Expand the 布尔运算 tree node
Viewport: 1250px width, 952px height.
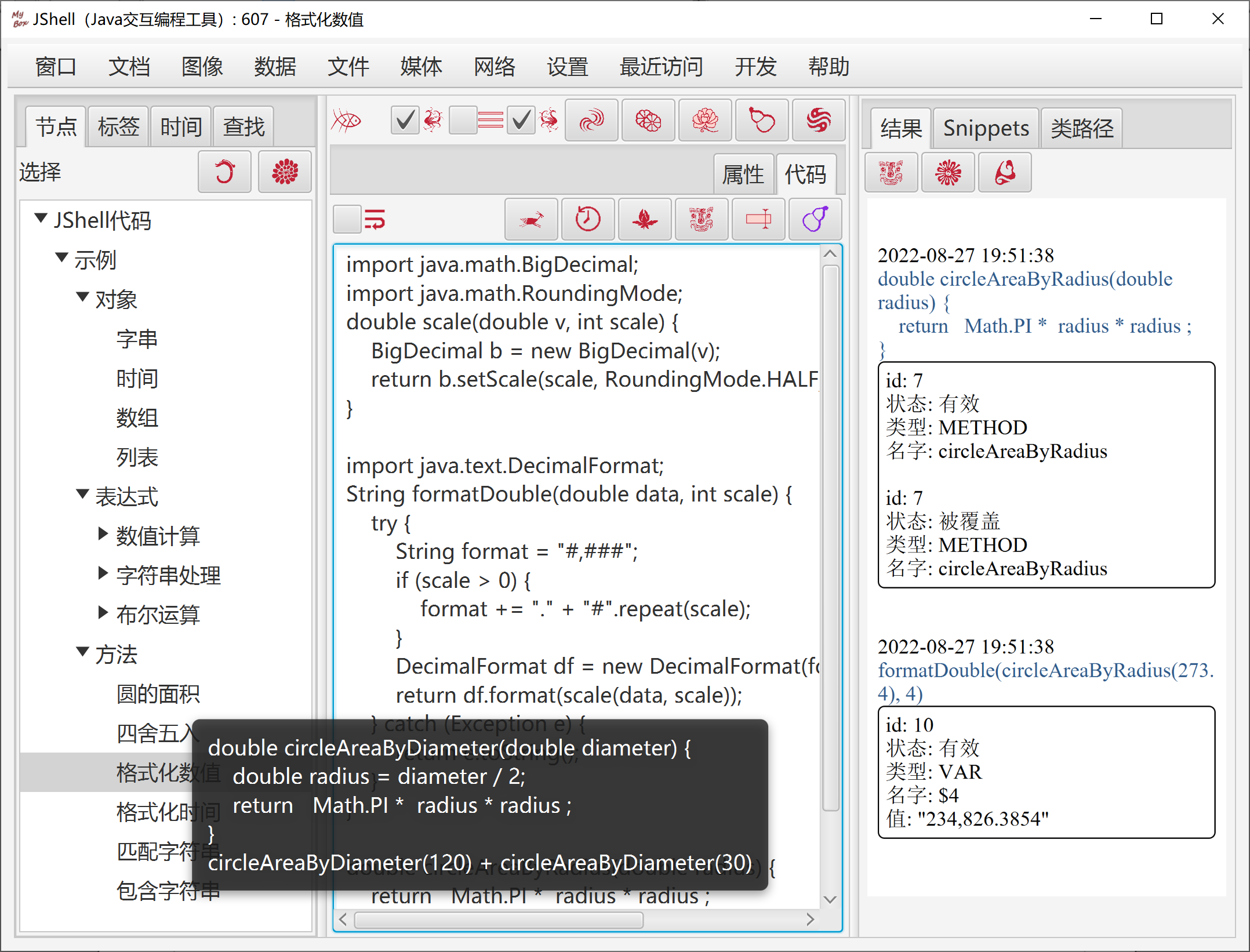click(x=103, y=612)
